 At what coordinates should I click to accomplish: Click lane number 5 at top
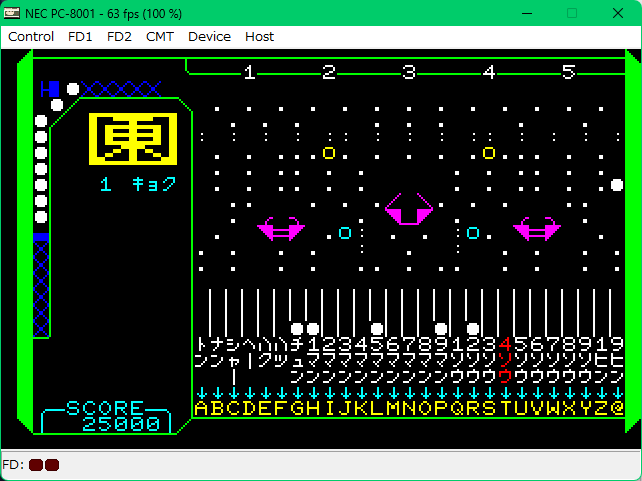coord(569,72)
